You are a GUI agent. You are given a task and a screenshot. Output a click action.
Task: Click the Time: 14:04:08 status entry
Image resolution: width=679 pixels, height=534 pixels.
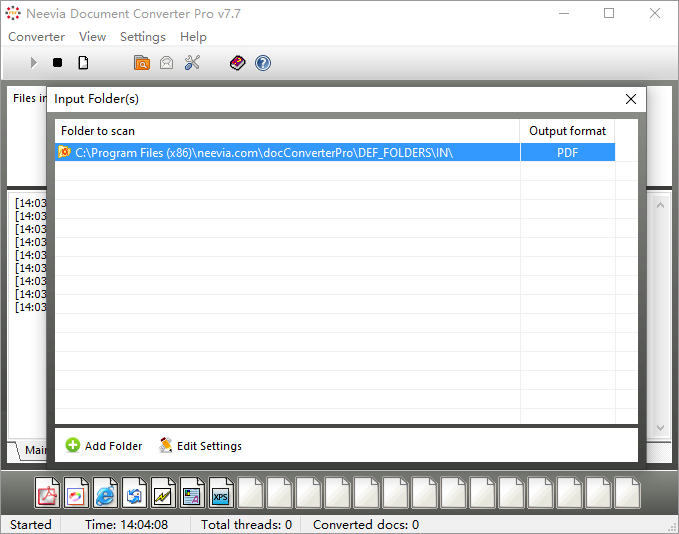click(126, 525)
